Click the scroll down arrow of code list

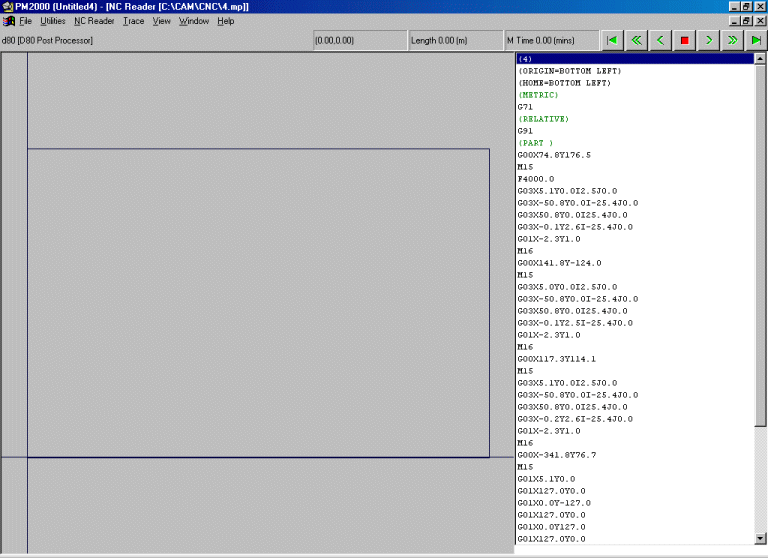click(x=760, y=538)
